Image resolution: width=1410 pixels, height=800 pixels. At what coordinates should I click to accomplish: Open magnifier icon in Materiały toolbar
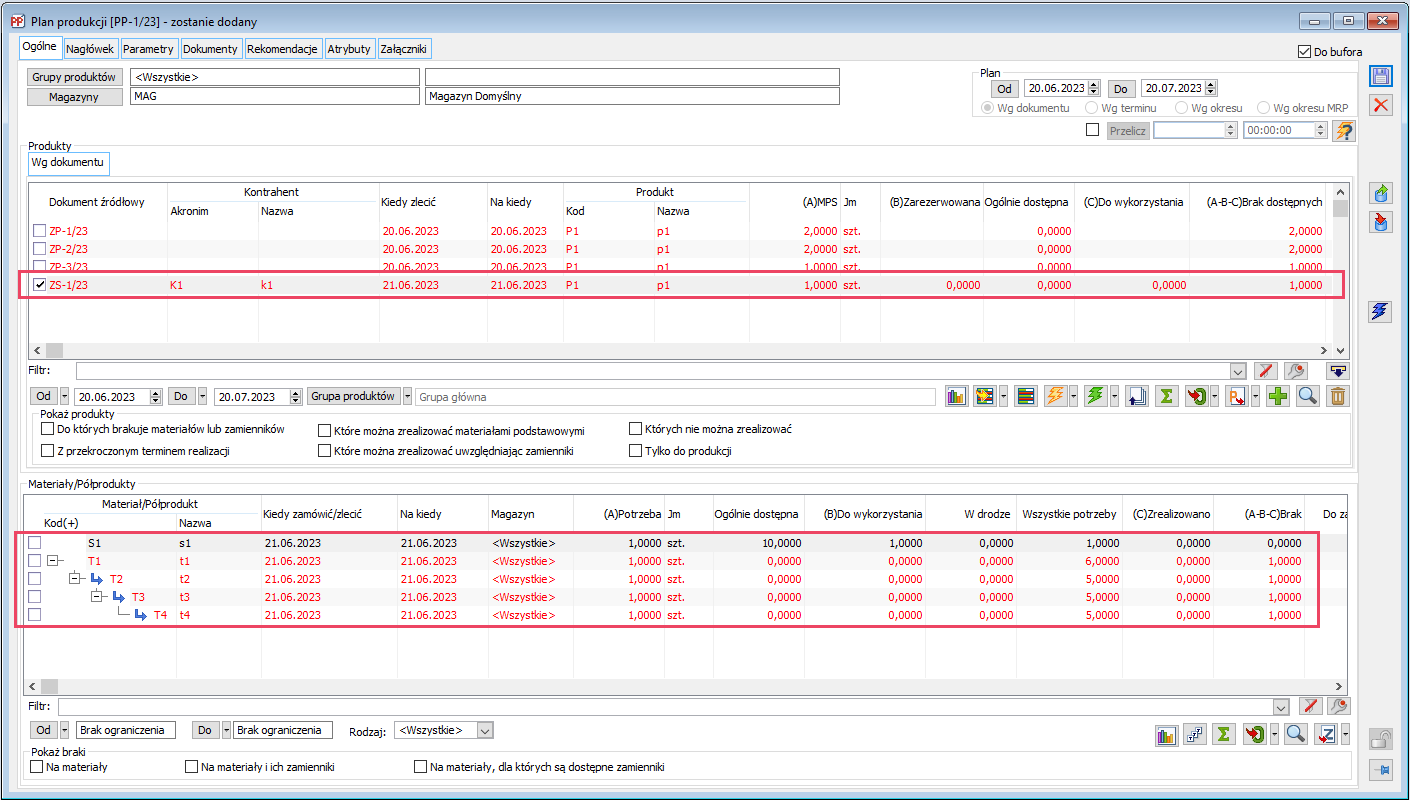[x=1296, y=735]
